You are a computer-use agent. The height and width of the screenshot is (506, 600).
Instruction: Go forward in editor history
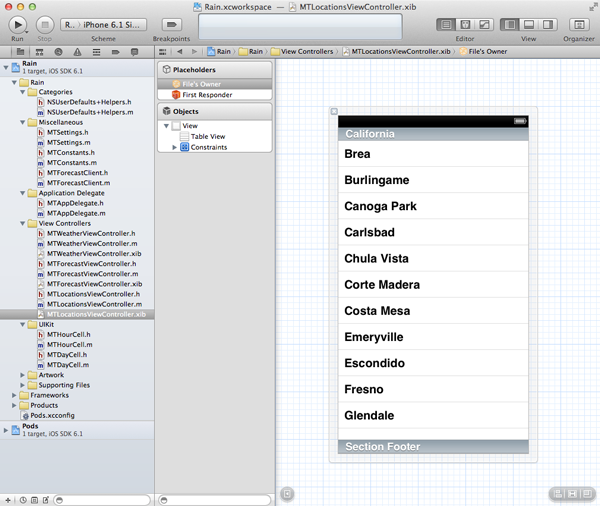194,52
